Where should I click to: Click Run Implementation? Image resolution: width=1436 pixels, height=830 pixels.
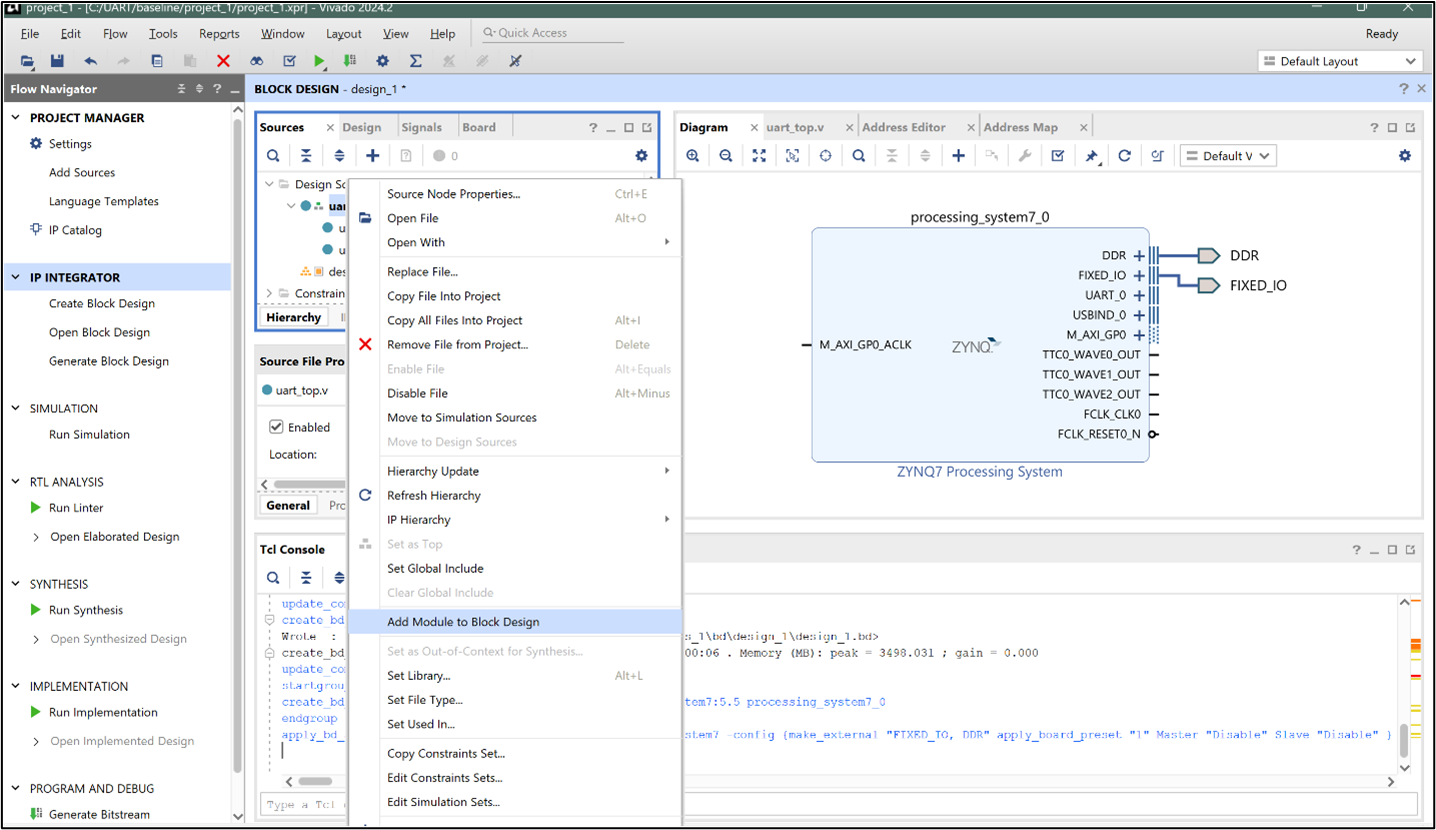point(103,713)
